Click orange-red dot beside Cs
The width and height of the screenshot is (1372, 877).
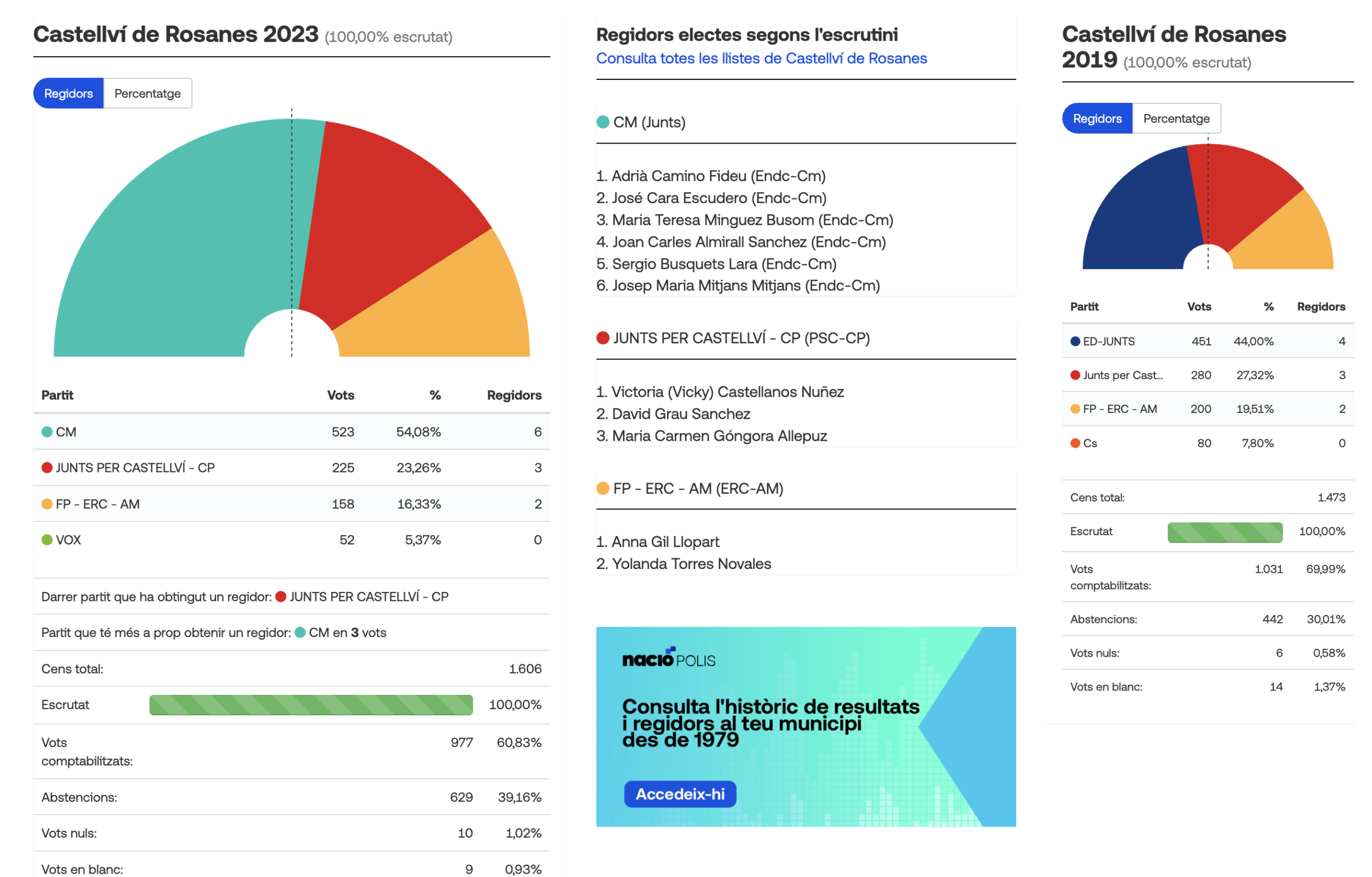coord(1075,443)
